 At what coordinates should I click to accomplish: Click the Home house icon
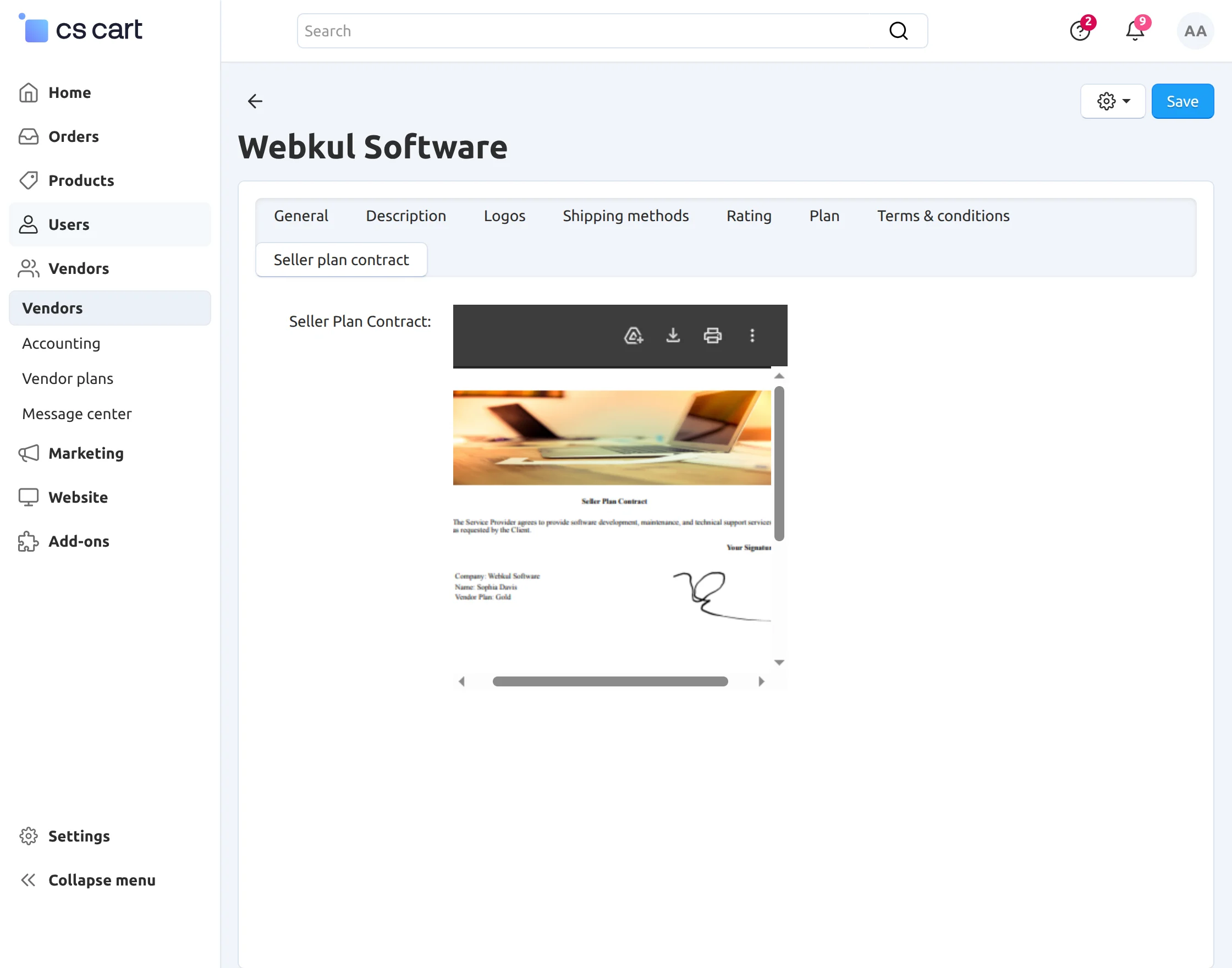(29, 92)
